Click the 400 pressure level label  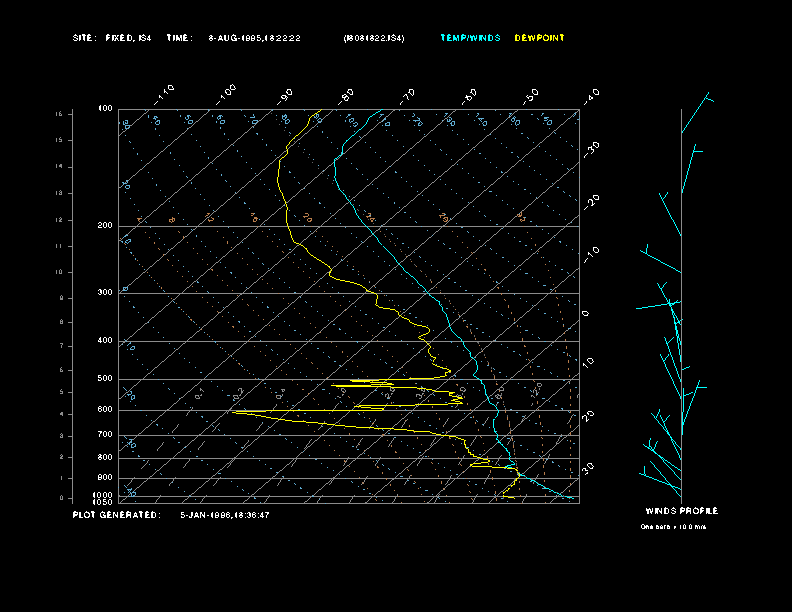coord(105,340)
